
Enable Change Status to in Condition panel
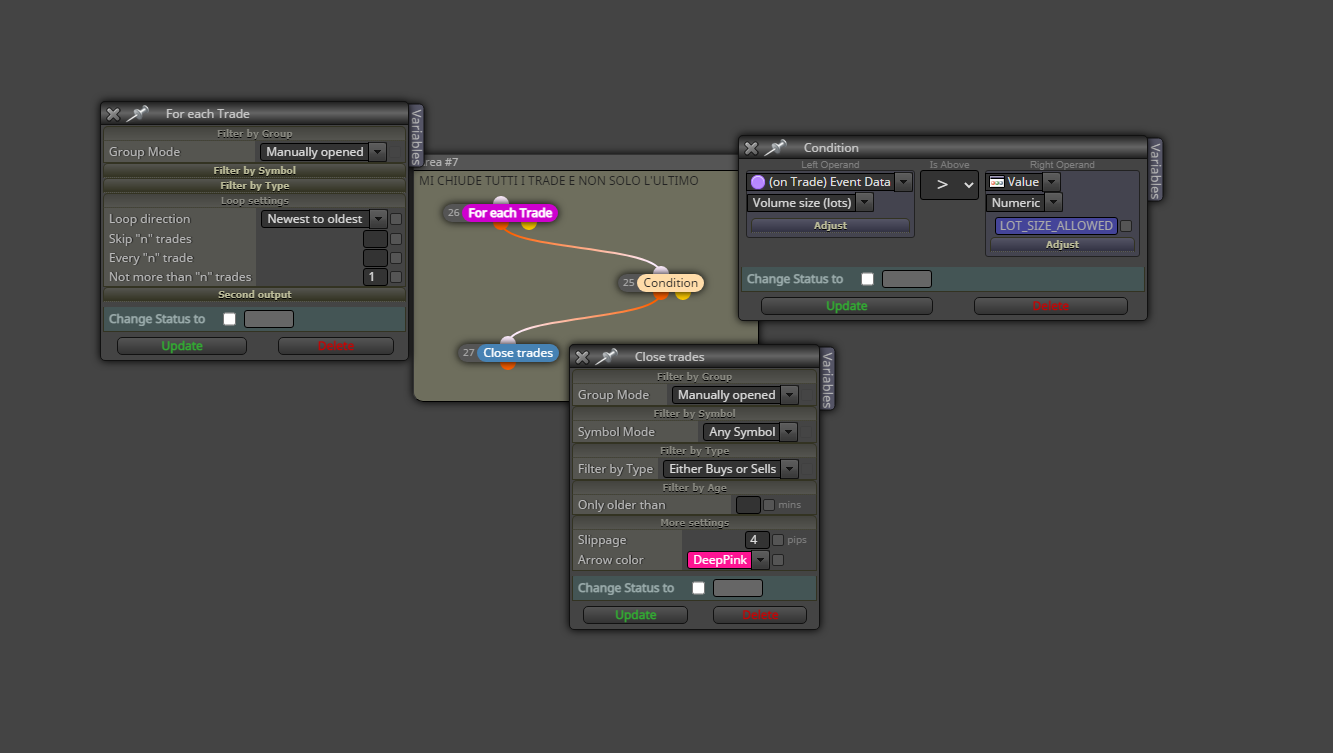coord(867,279)
